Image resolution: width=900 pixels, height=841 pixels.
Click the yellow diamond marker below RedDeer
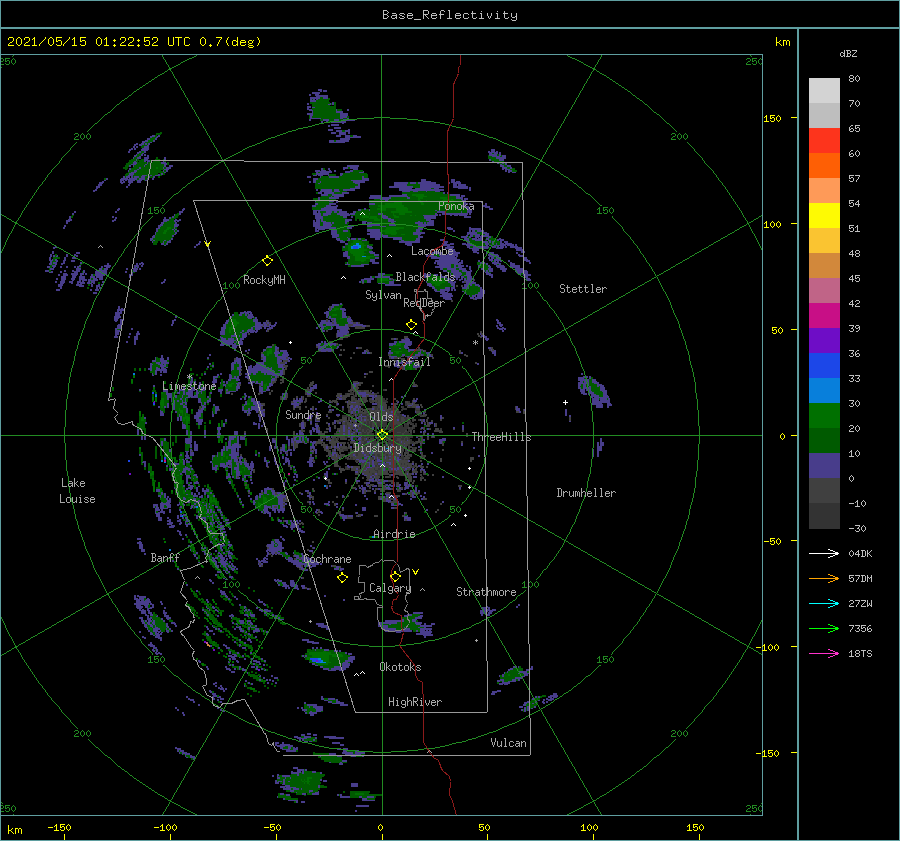click(x=411, y=325)
